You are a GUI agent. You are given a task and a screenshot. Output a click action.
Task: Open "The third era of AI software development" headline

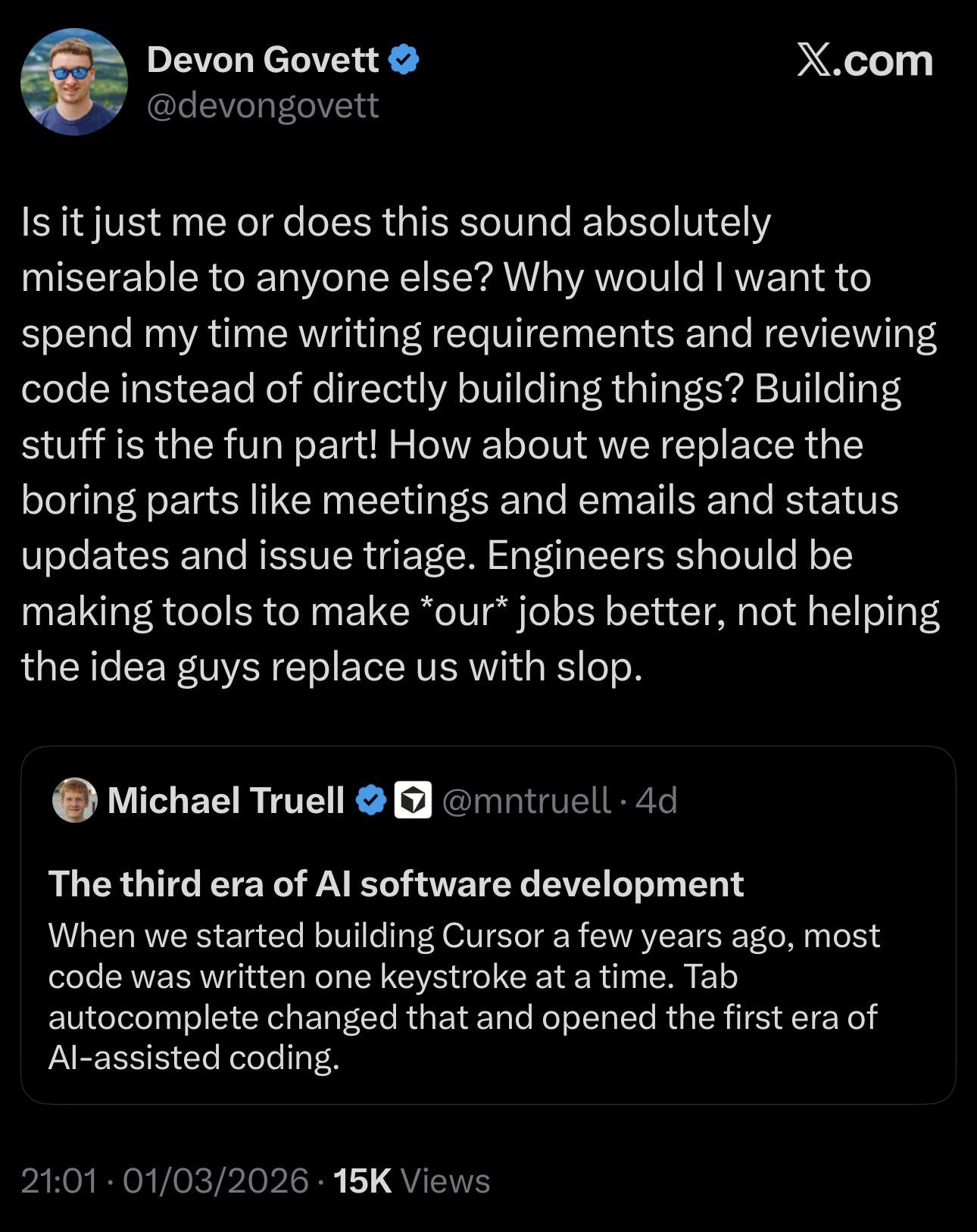[396, 883]
